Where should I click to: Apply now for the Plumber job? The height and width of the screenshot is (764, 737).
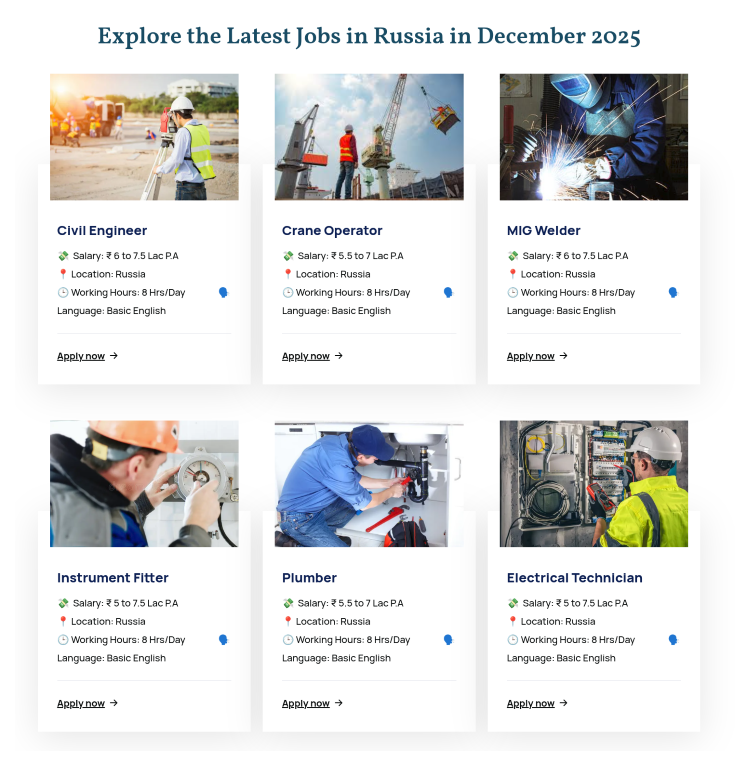tap(312, 704)
